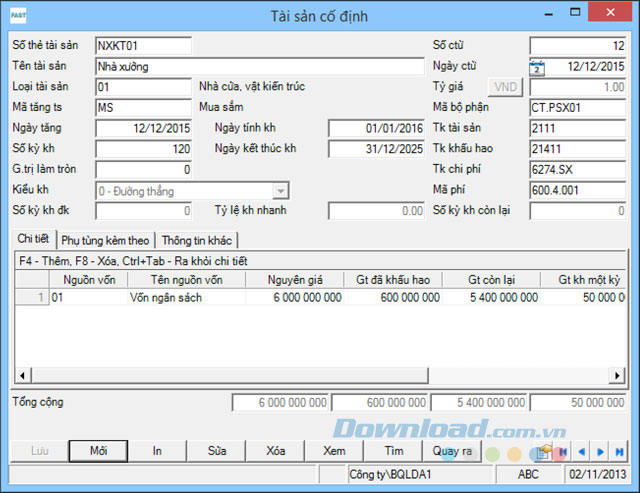Screen dimensions: 640x493
Task: Click the Mã tăng ts field 'MS'
Action: point(143,108)
